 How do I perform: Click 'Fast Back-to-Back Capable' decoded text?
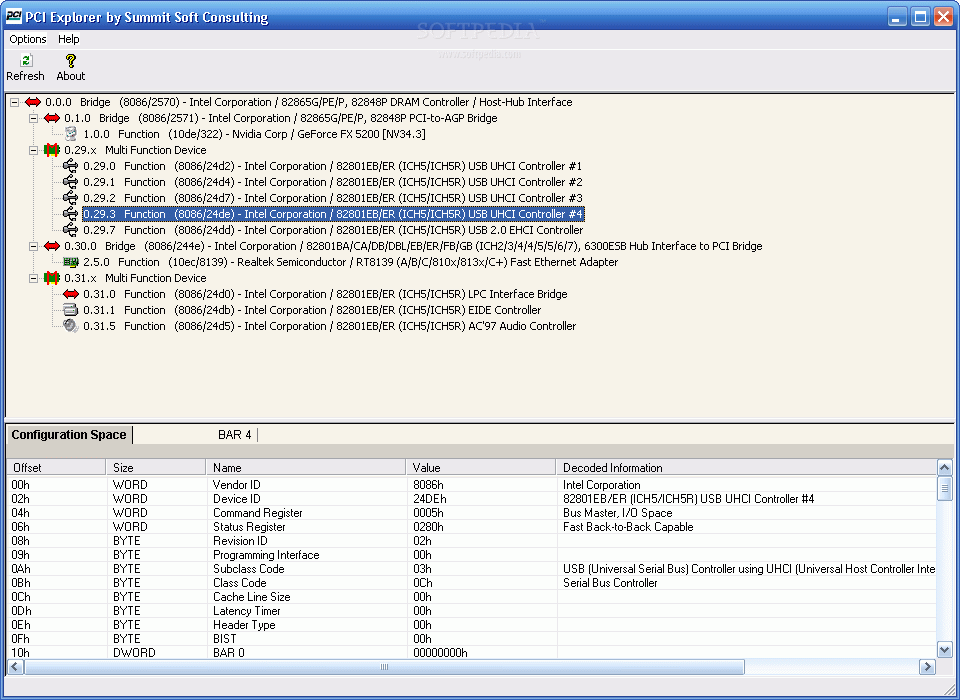tap(628, 527)
